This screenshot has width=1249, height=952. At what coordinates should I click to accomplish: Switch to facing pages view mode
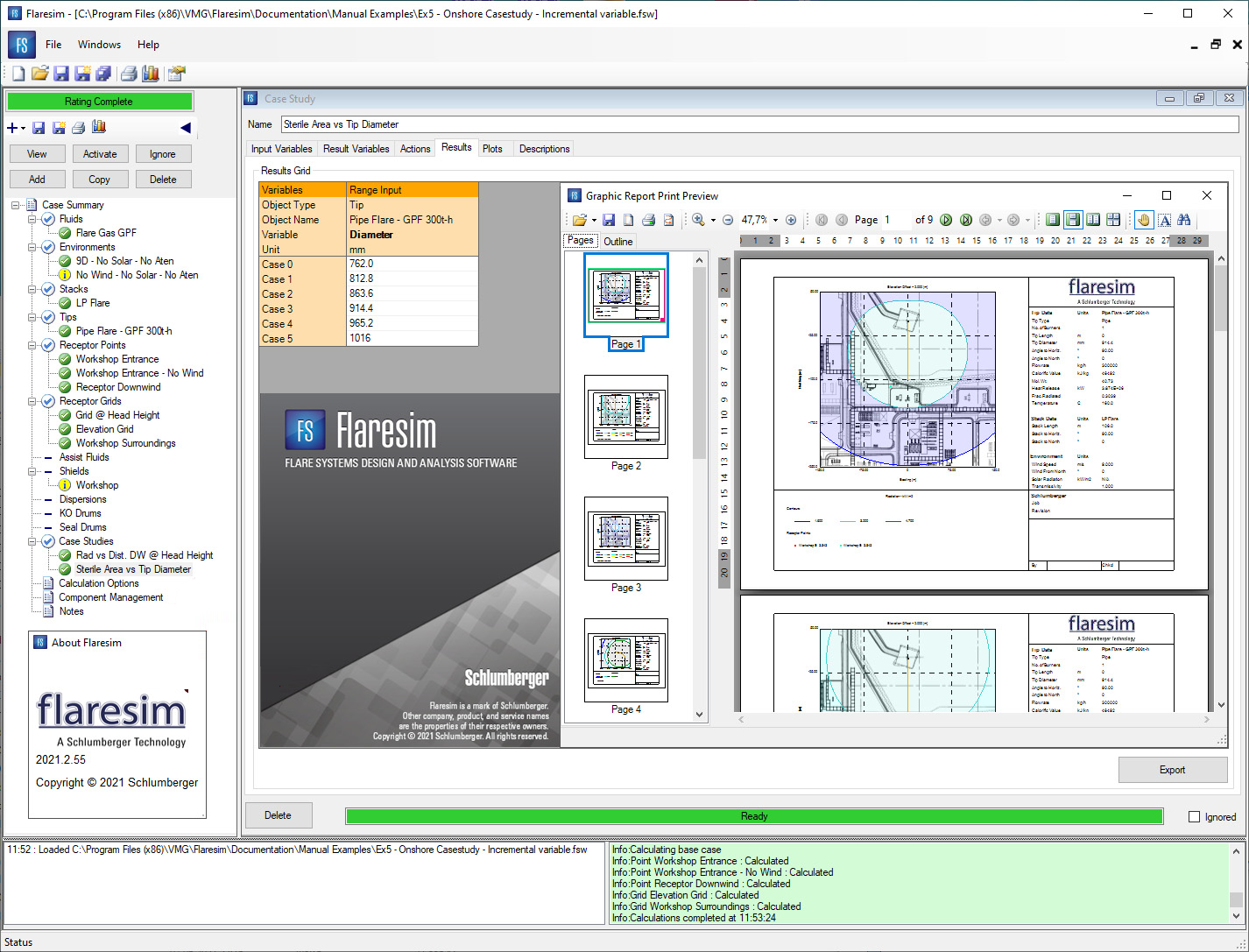coord(1093,220)
